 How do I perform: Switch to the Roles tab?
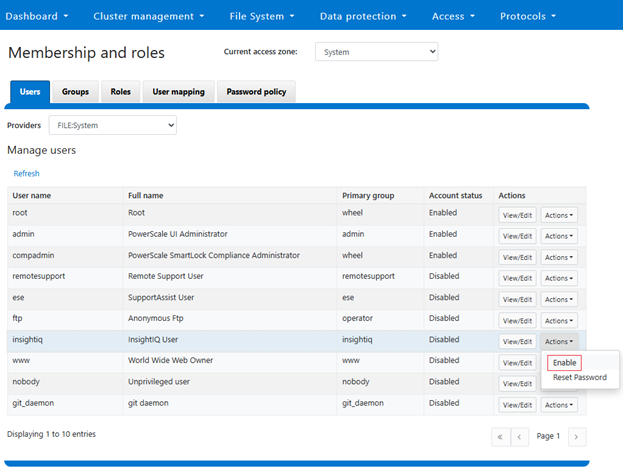(x=120, y=92)
